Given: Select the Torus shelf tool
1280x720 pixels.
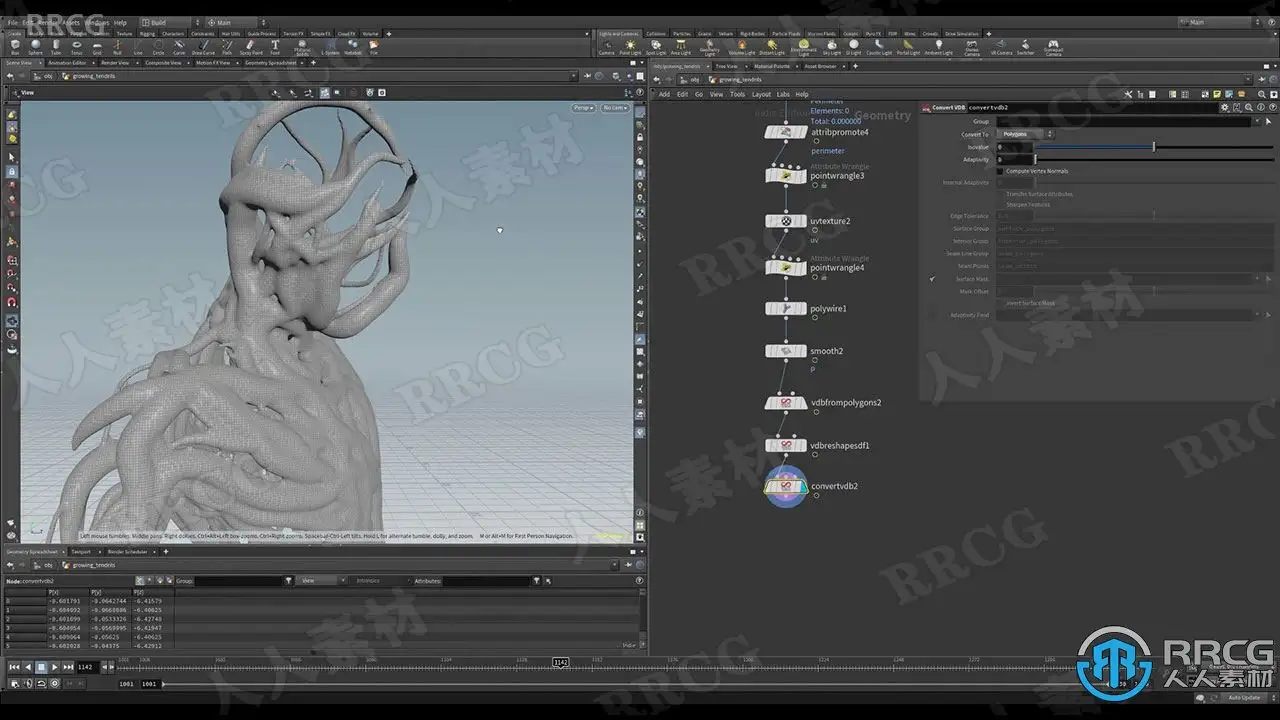Looking at the screenshot, I should 77,46.
